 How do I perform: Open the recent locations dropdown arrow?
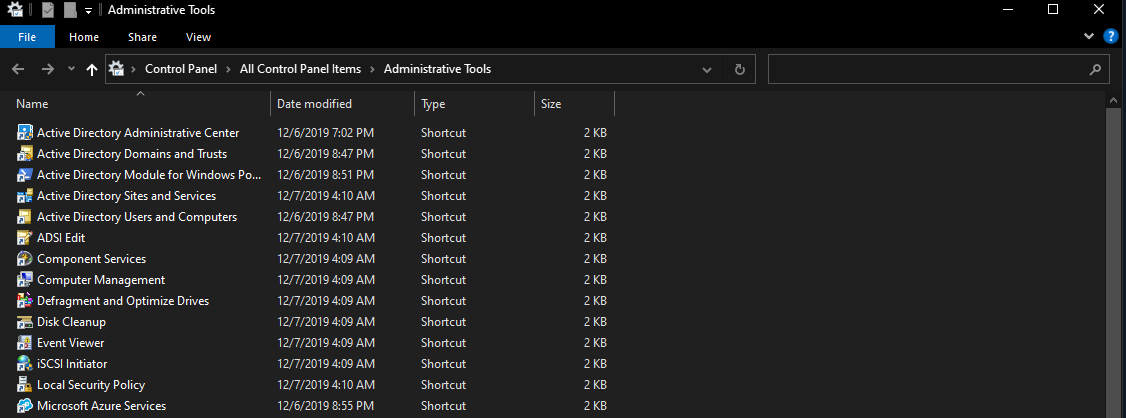click(71, 70)
